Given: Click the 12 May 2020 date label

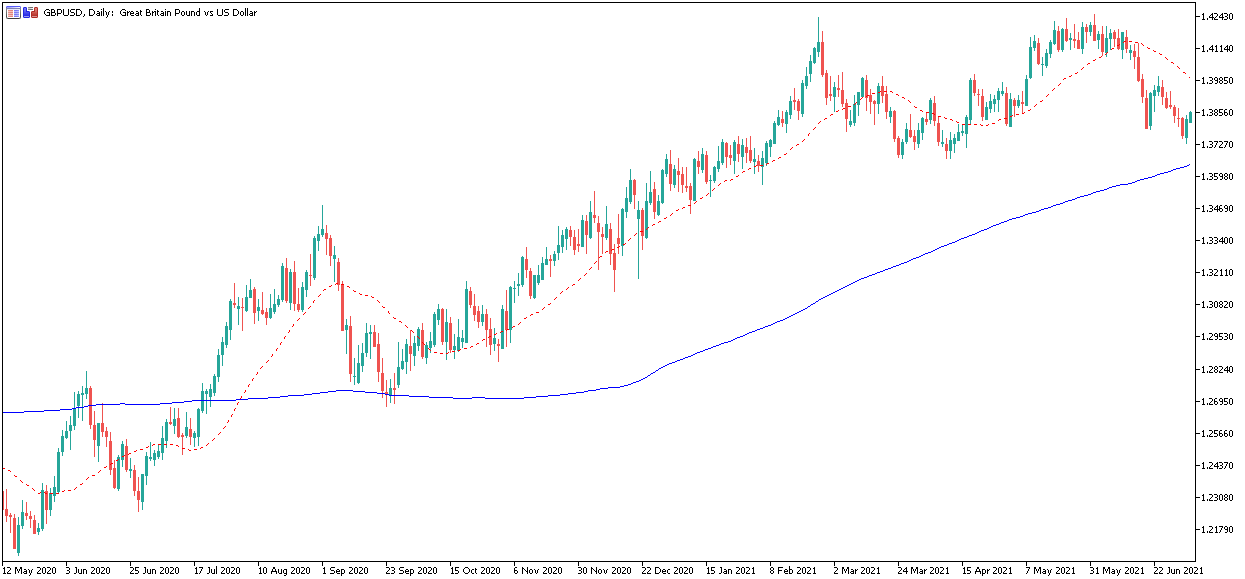Looking at the screenshot, I should [30, 570].
